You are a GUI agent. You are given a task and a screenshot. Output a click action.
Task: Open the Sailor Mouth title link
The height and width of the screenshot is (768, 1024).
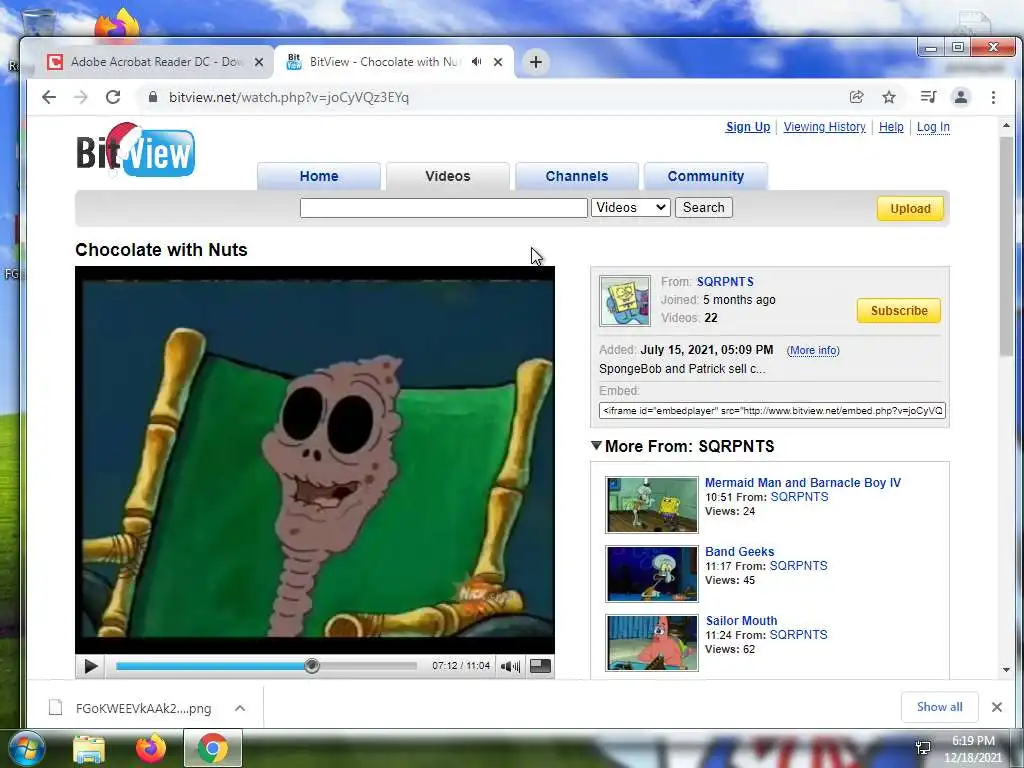pos(741,620)
